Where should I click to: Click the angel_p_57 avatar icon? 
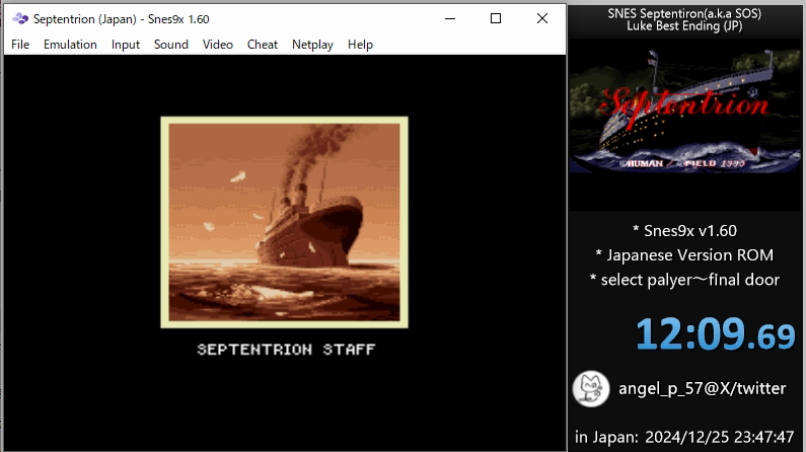coord(591,389)
